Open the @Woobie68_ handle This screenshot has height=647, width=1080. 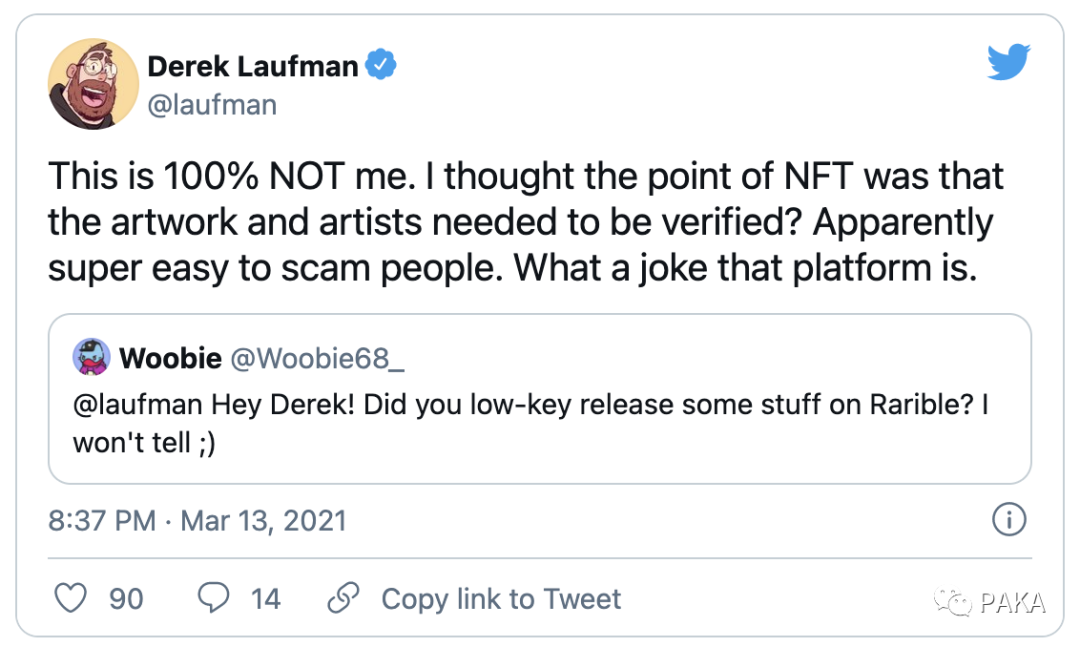point(317,358)
